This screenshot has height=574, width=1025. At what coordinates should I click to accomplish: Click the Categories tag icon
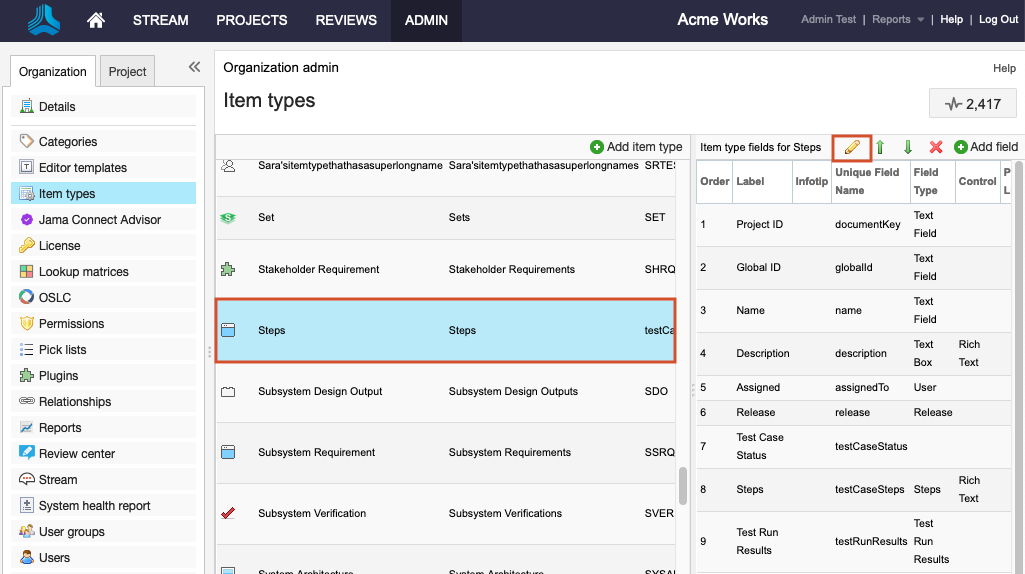point(26,141)
